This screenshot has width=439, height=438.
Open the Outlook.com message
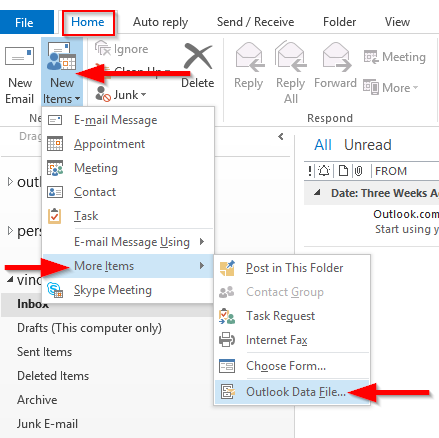pos(405,221)
